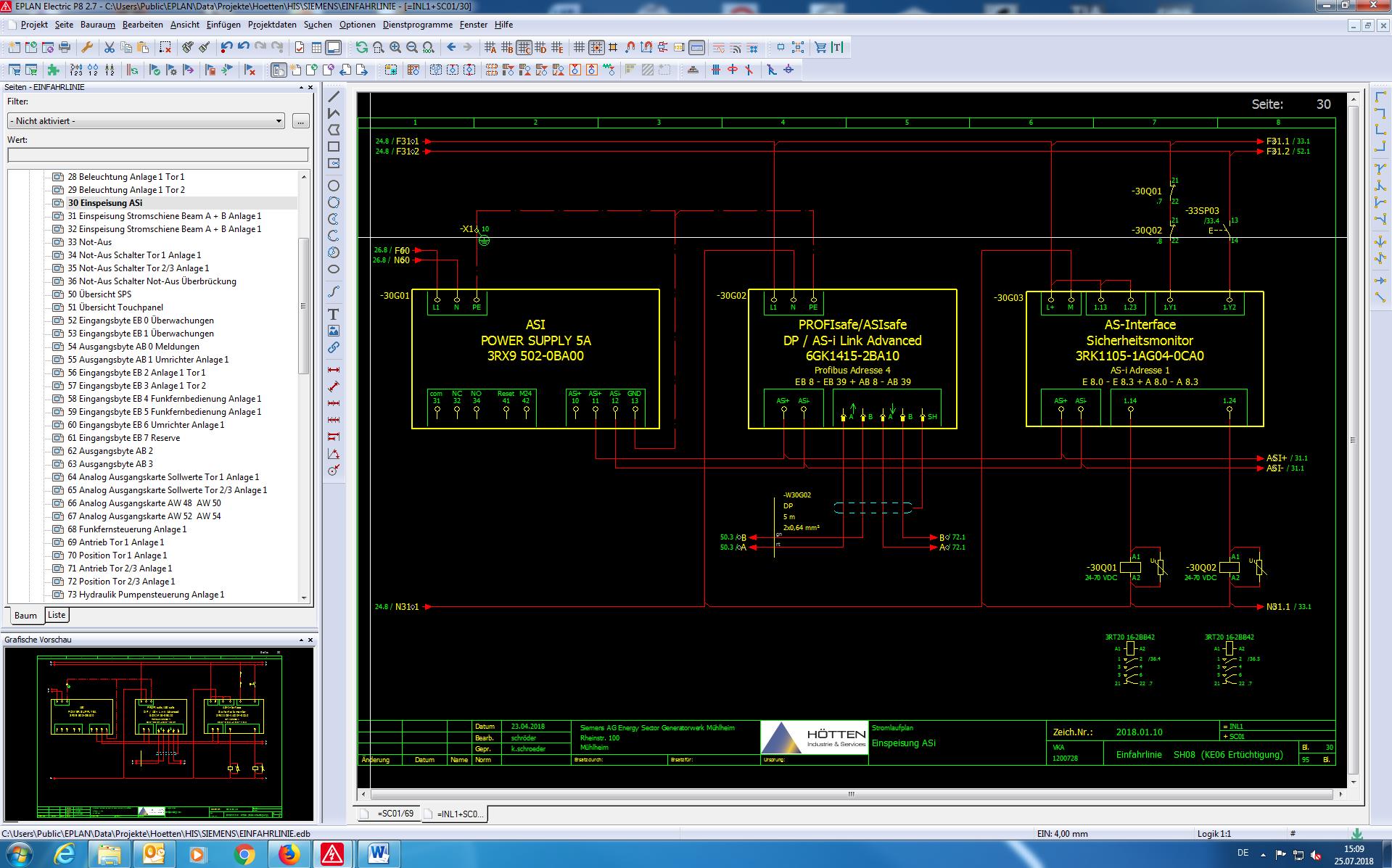Viewport: 1392px width, 868px height.
Task: Click the Cut scissors icon
Action: pos(109,48)
